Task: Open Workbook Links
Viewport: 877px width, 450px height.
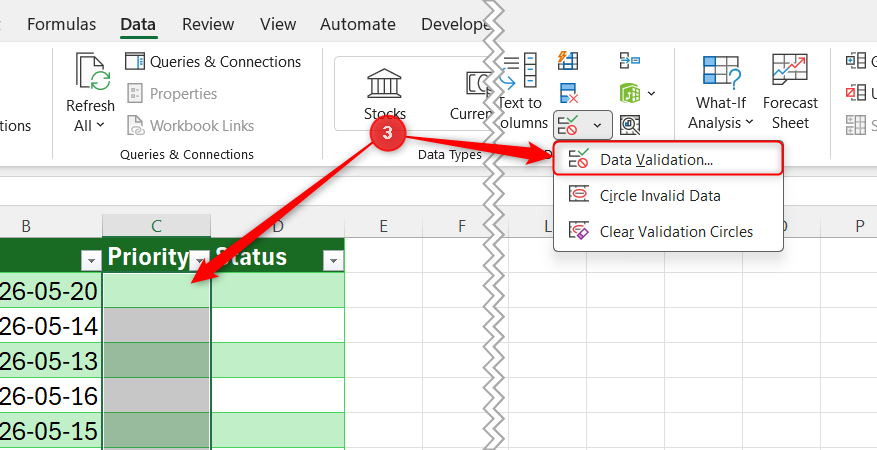Action: (190, 126)
